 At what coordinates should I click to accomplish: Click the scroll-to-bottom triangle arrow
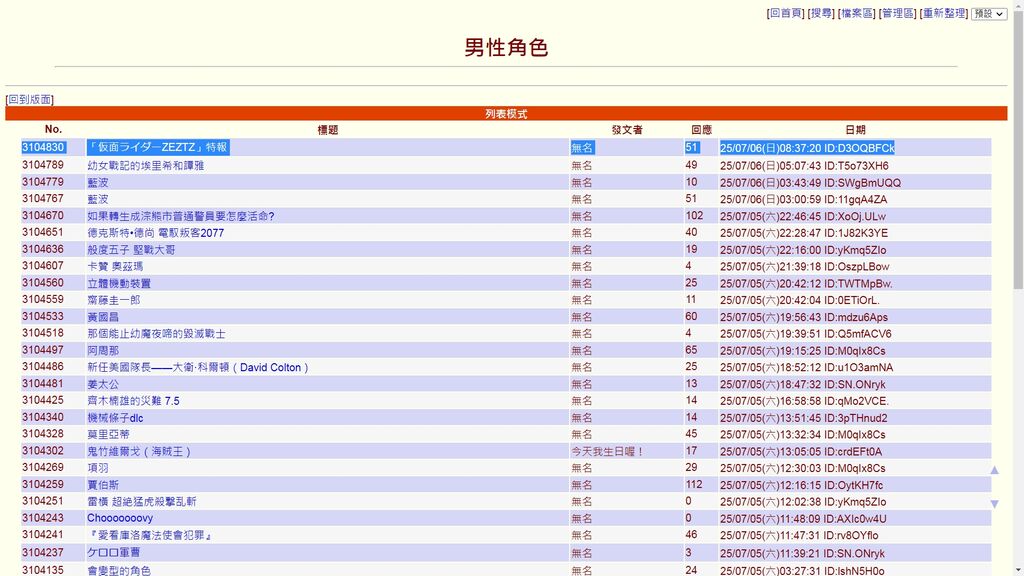coord(994,504)
